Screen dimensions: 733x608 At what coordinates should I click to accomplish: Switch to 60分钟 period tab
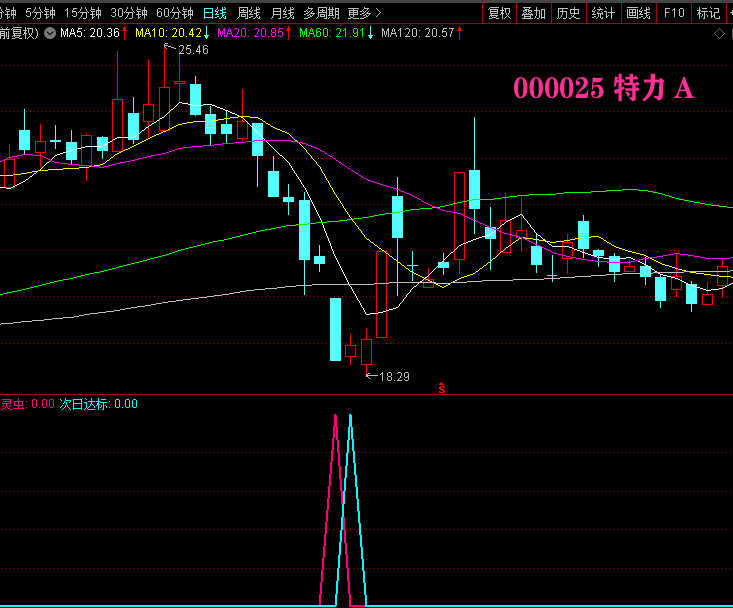175,13
